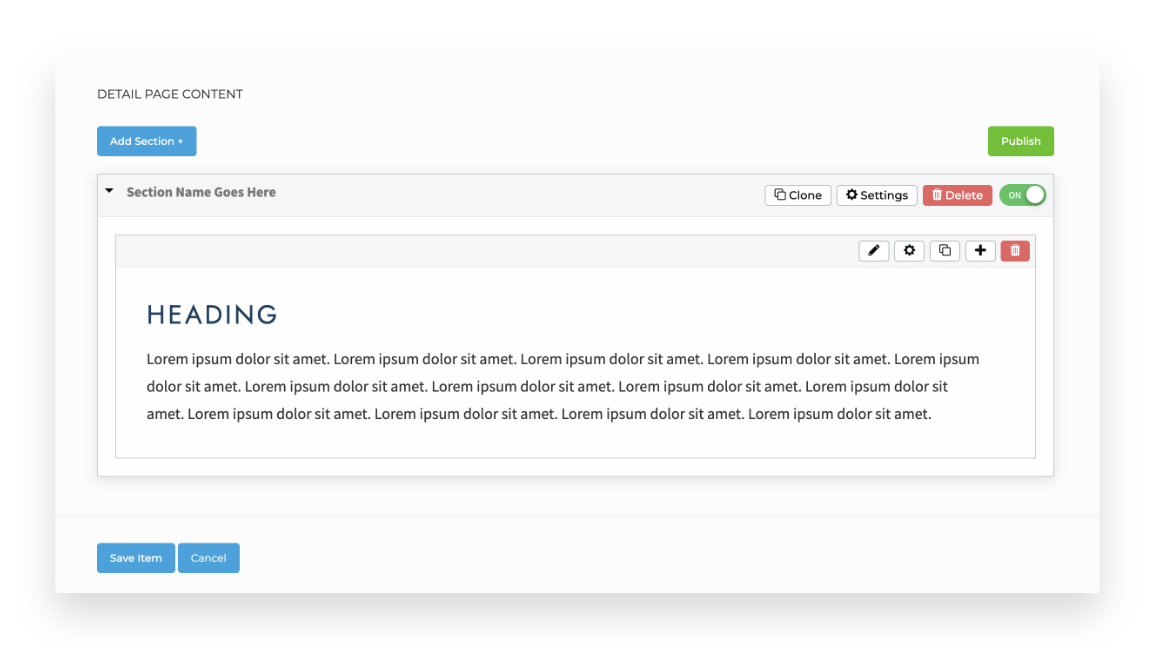Click the disclosure triangle beside section name
This screenshot has width=1149, height=648.
click(109, 190)
